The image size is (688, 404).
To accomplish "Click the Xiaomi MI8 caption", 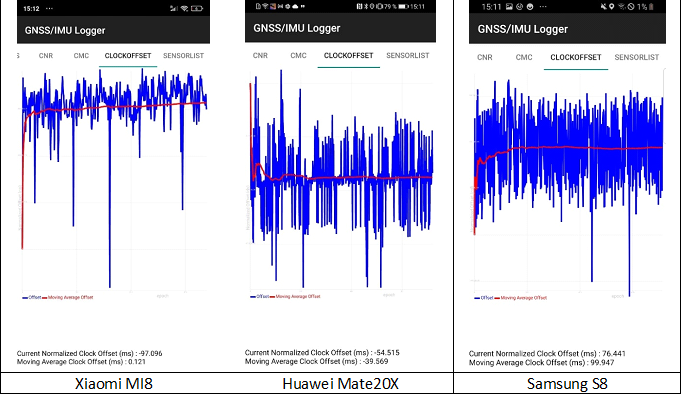I will coord(114,384).
